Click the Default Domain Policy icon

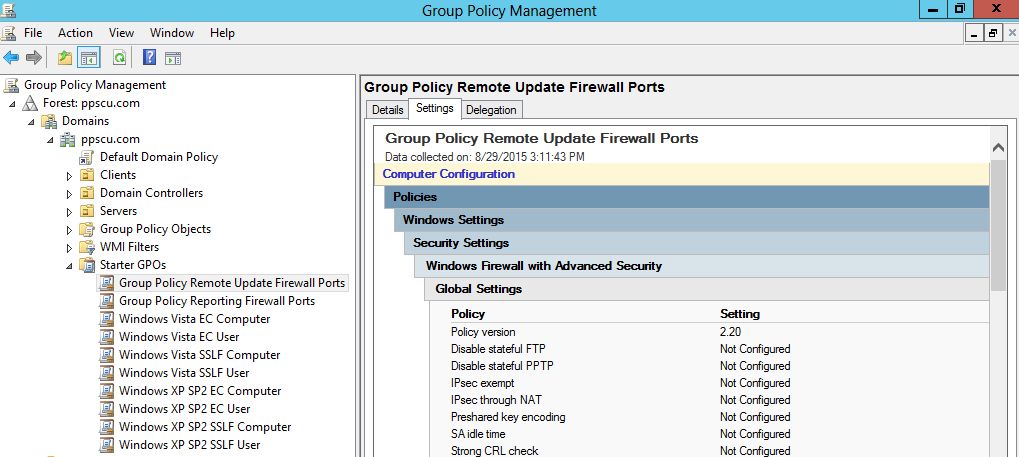click(87, 157)
